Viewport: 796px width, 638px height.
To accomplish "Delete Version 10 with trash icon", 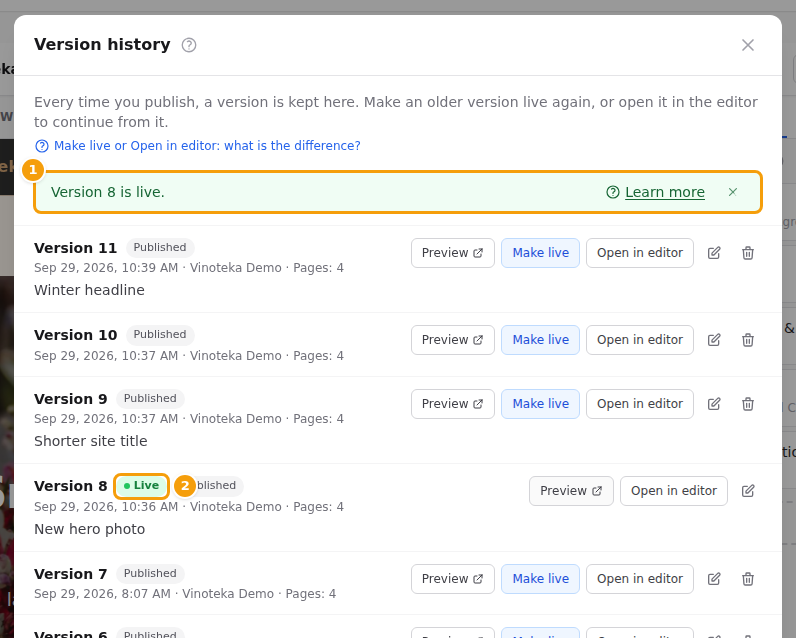I will 747,340.
